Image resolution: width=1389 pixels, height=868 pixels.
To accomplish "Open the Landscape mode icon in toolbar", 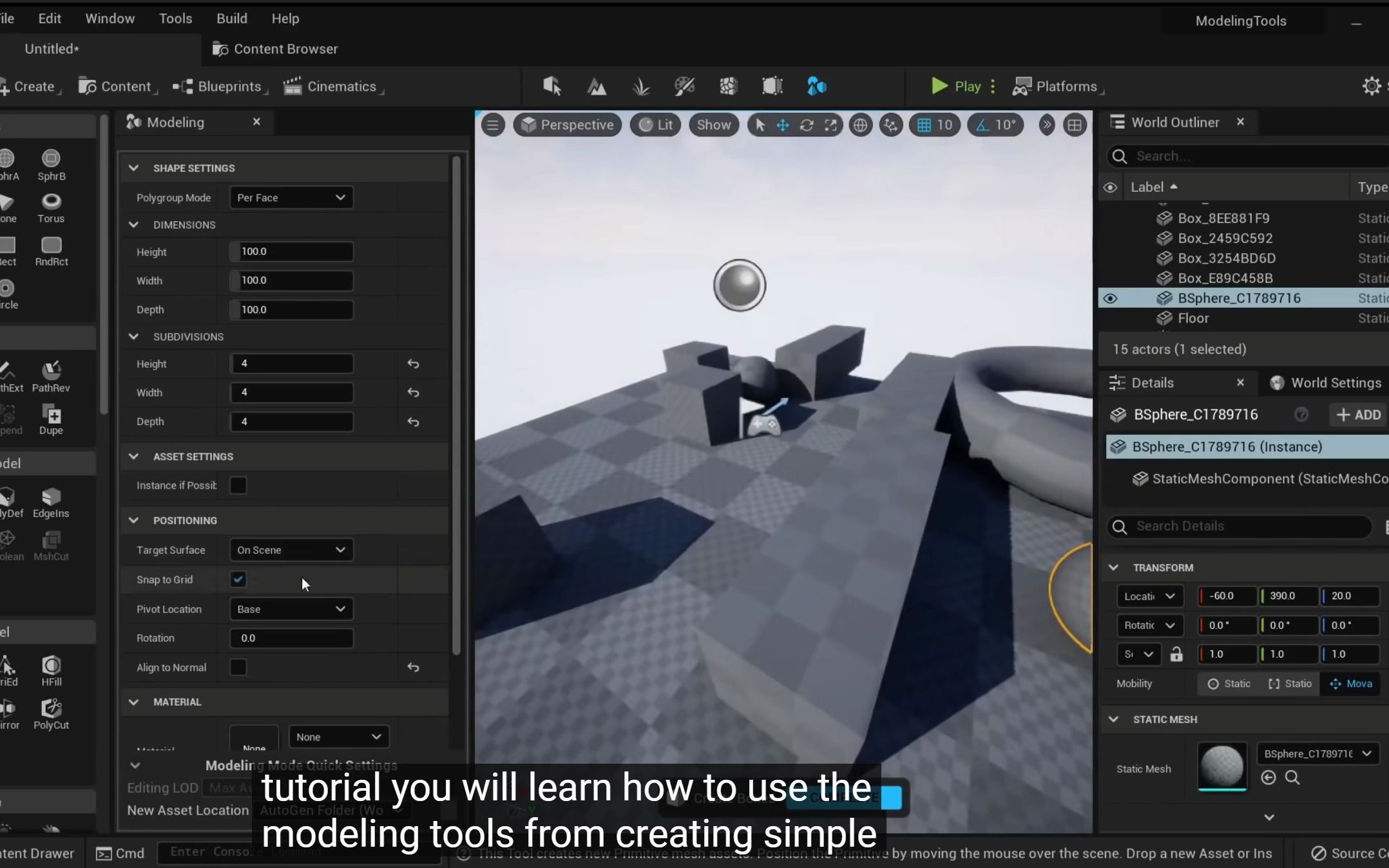I will pos(597,86).
